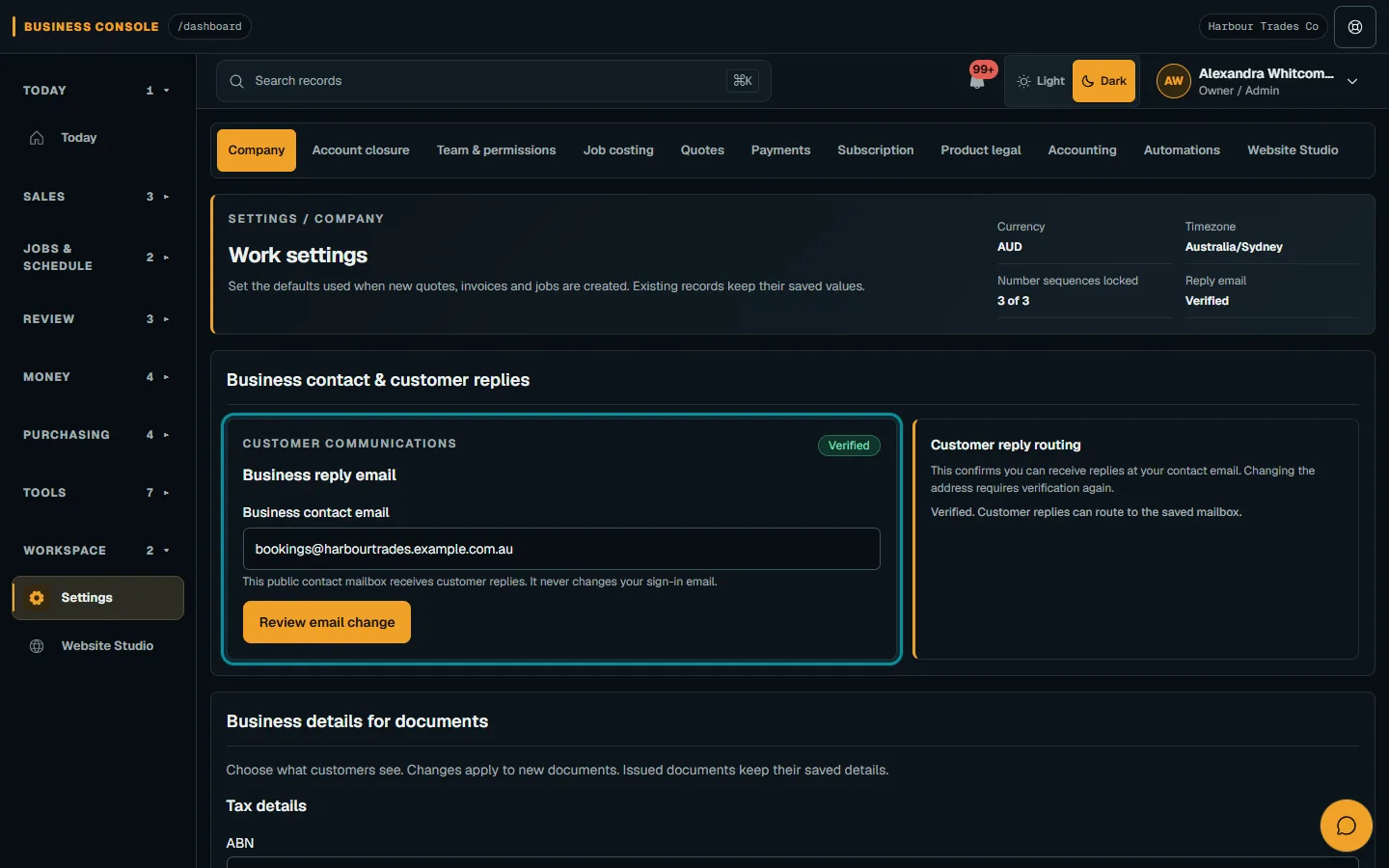Open Website Studio in the sidebar

click(98, 646)
